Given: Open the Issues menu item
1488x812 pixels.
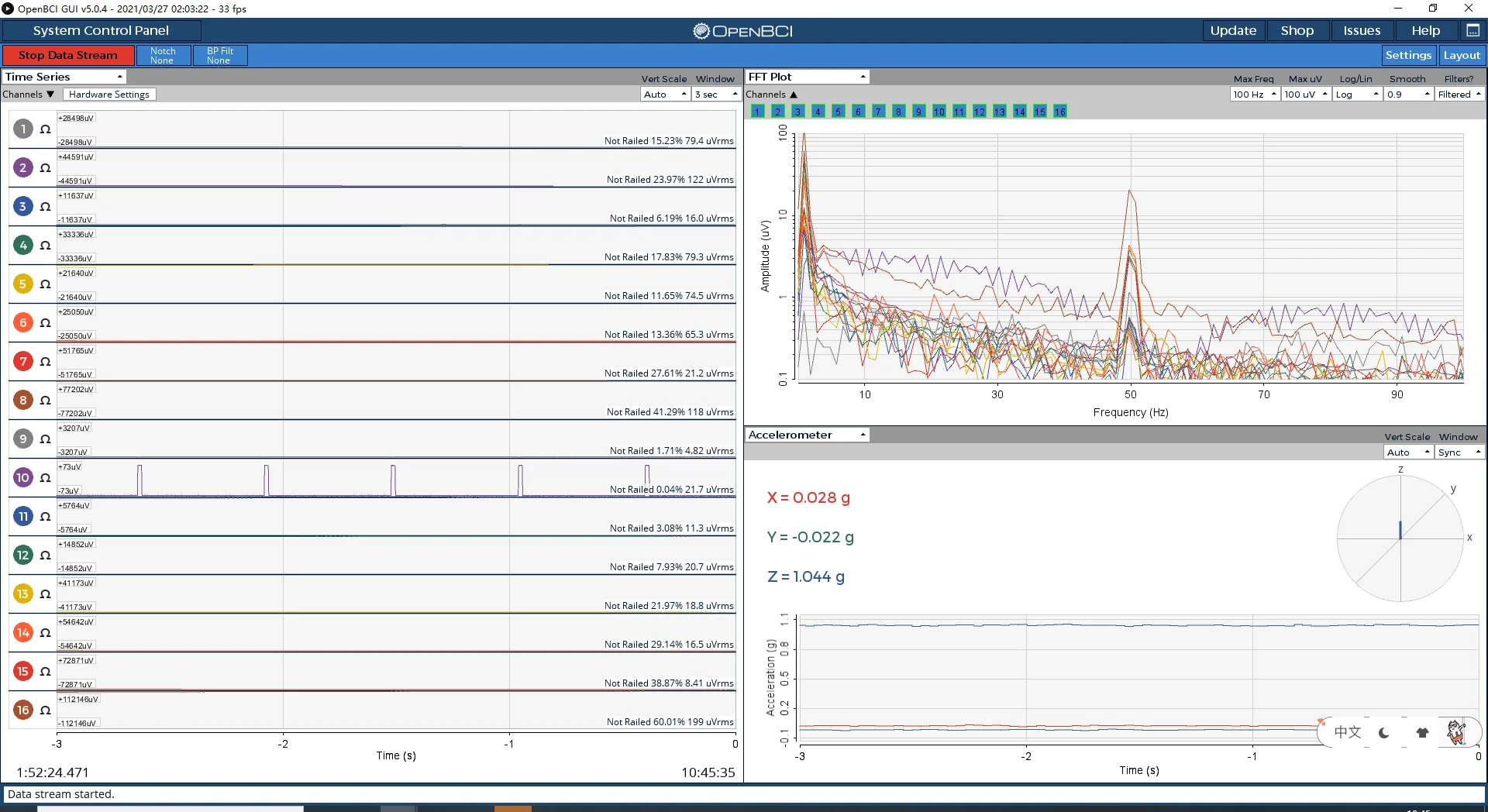Looking at the screenshot, I should coord(1362,30).
